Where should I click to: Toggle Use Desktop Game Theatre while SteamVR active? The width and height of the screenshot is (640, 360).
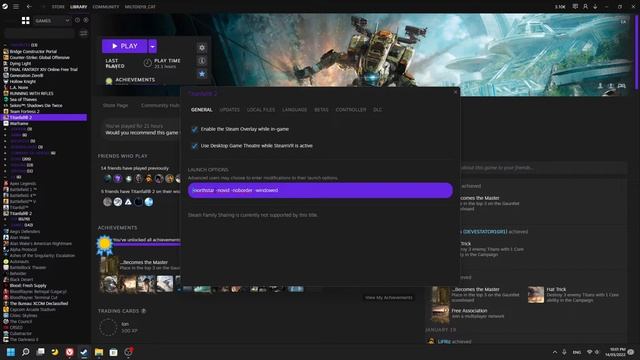pyautogui.click(x=195, y=146)
